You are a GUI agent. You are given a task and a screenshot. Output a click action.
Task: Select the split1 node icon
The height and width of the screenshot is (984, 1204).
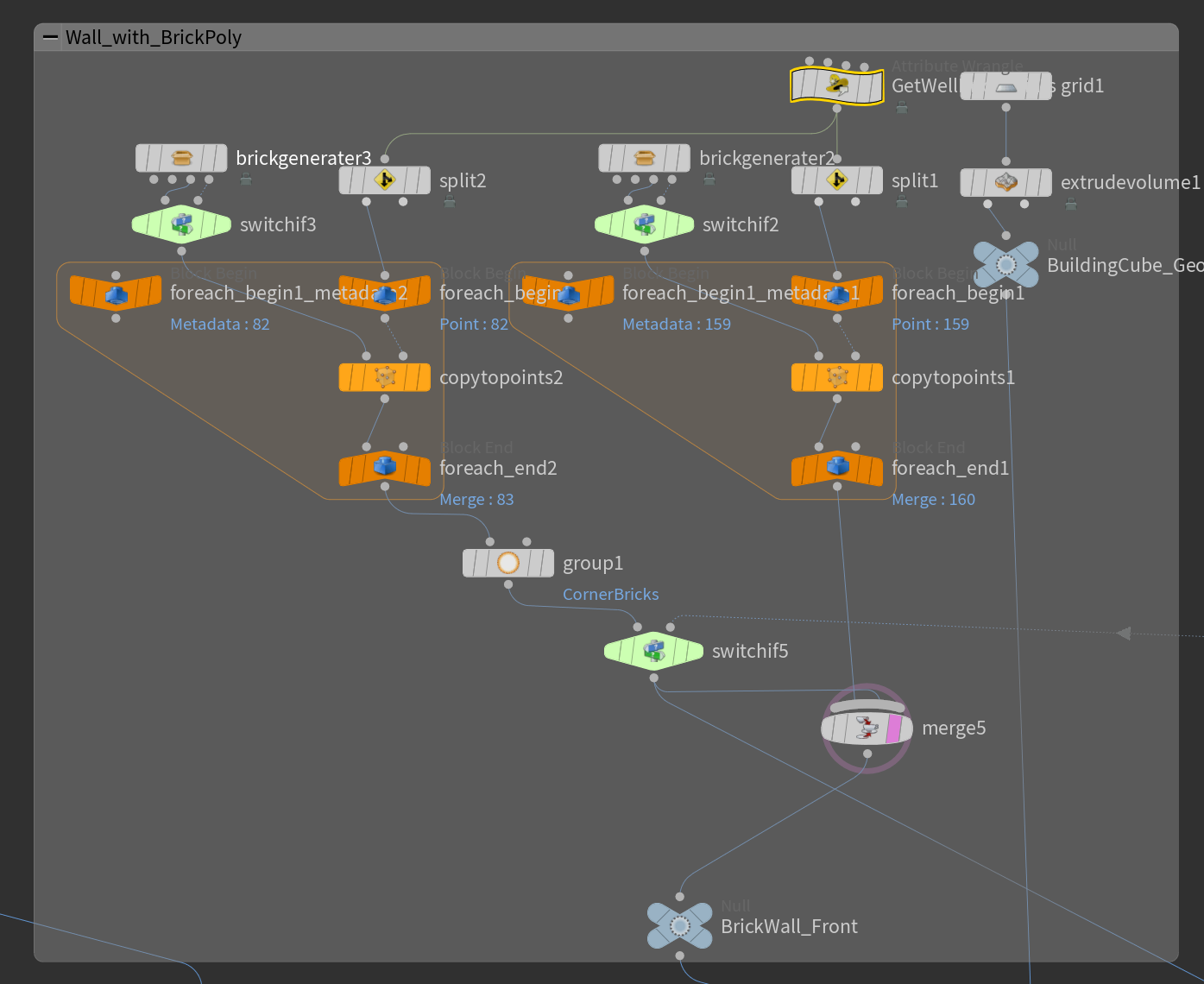pos(837,180)
